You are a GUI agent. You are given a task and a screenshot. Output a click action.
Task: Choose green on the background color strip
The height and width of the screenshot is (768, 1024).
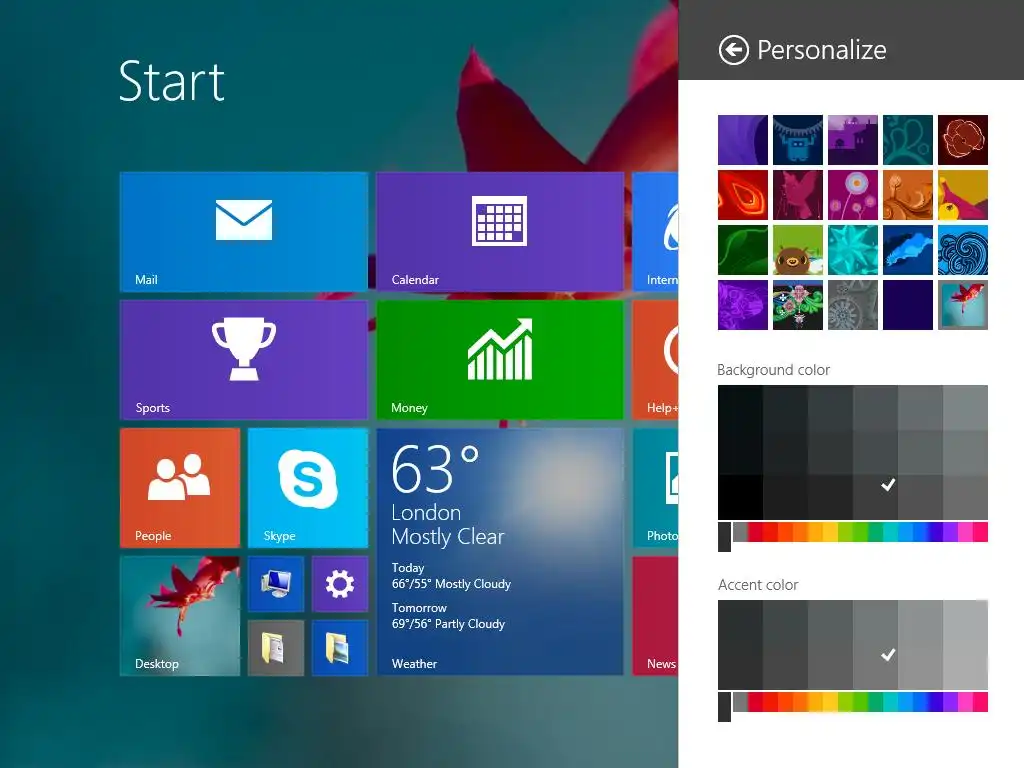(x=861, y=532)
